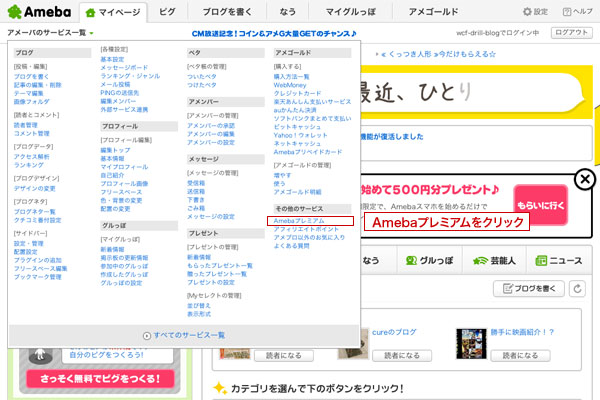Open アメゴールド明細 link
The height and width of the screenshot is (400, 600).
pyautogui.click(x=297, y=192)
